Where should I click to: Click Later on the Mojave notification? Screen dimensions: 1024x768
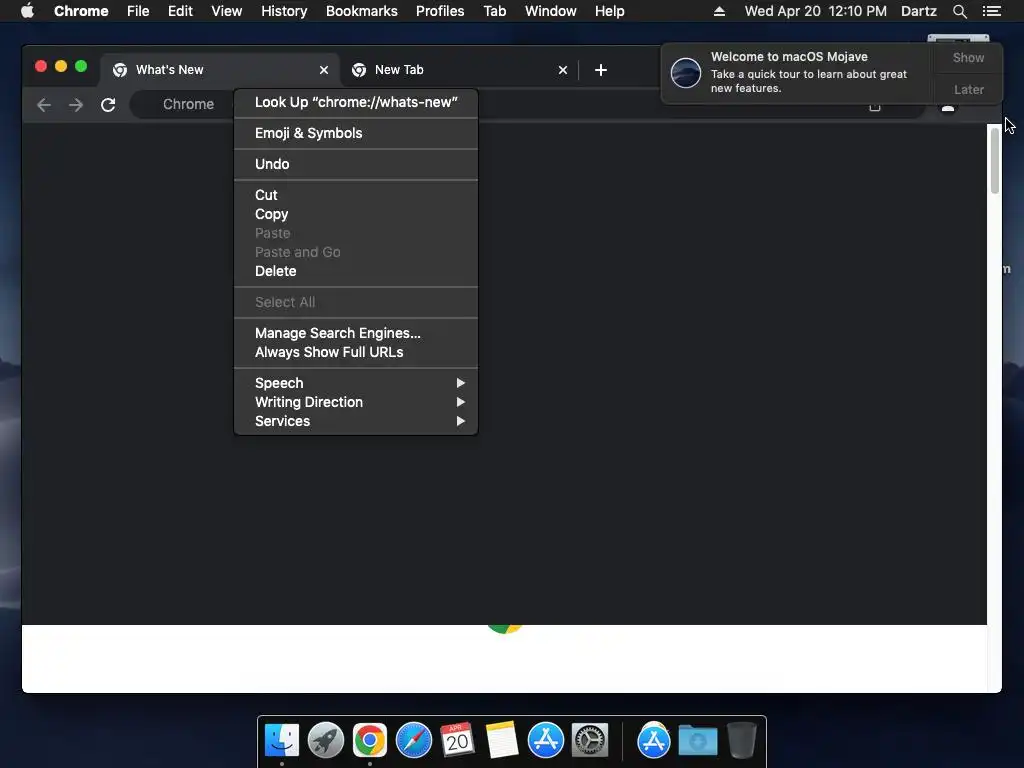point(968,89)
